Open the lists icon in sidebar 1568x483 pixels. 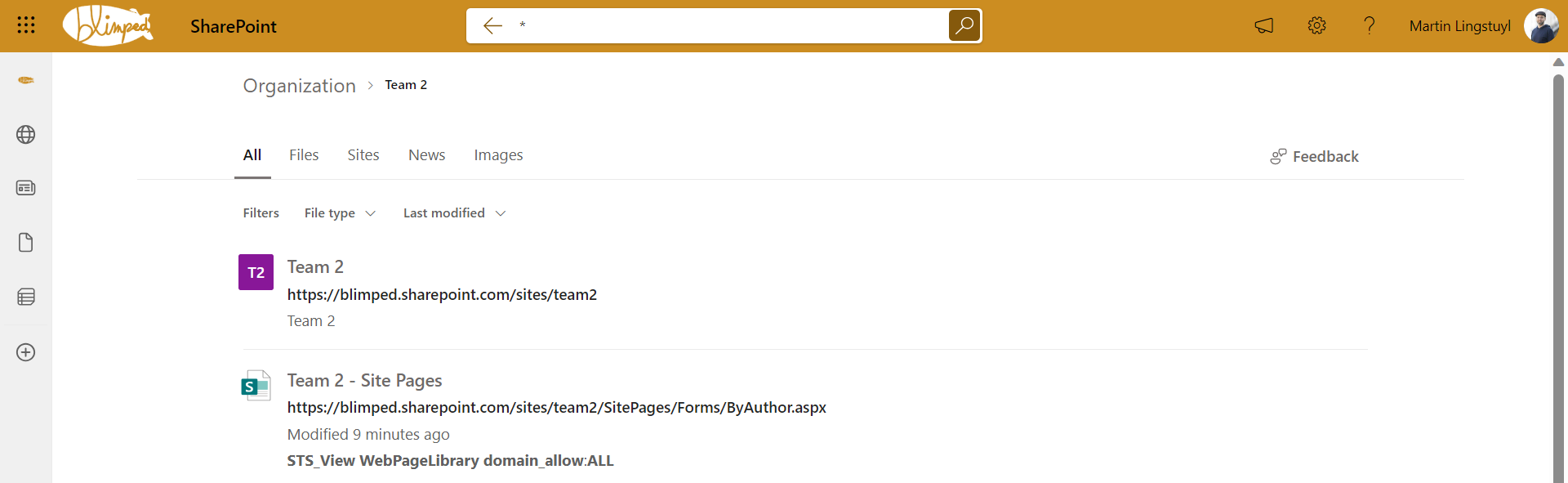(x=26, y=297)
